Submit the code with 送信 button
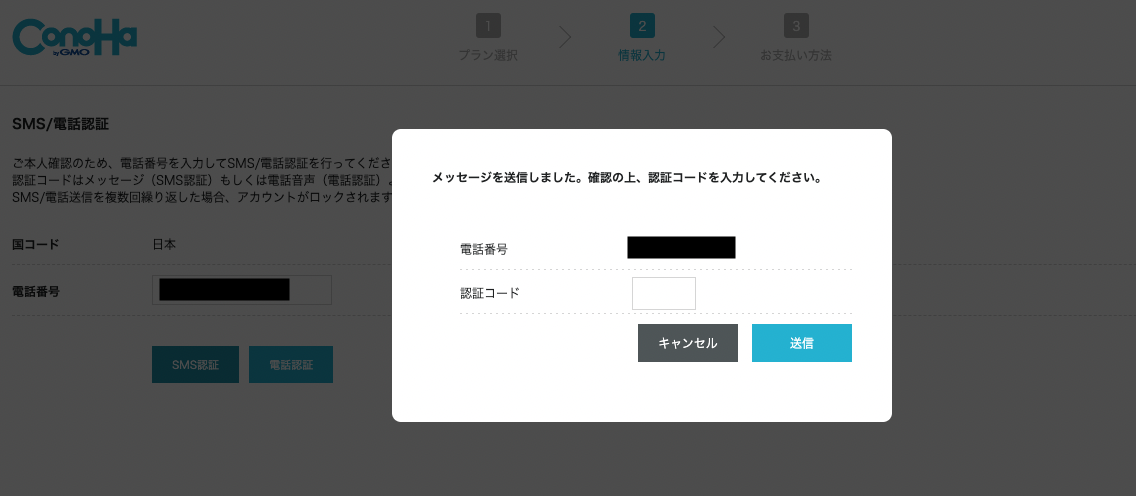The image size is (1136, 496). pos(801,343)
